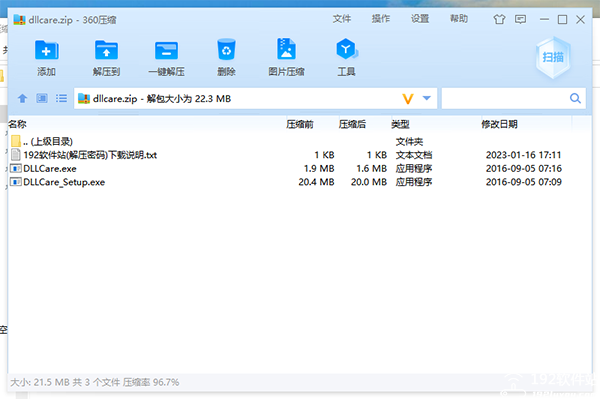Sort by 名称 column header
Viewport: 600px width, 399px height.
(x=18, y=124)
